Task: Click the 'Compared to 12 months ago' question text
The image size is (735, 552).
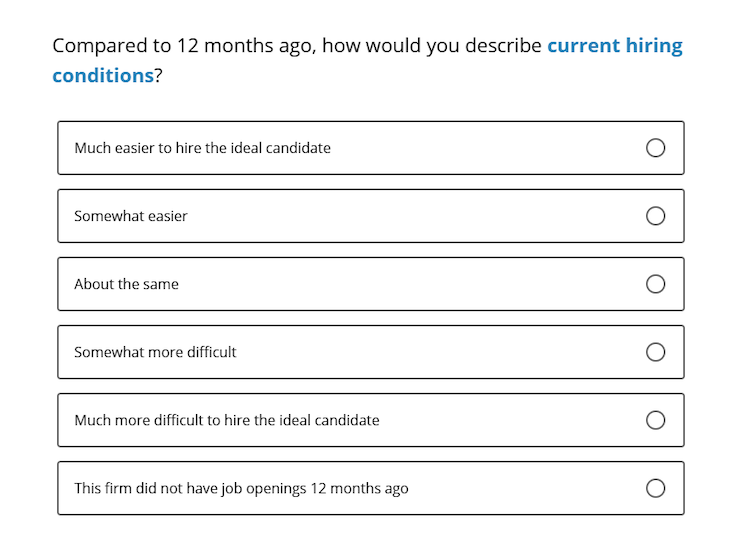Action: [x=185, y=46]
